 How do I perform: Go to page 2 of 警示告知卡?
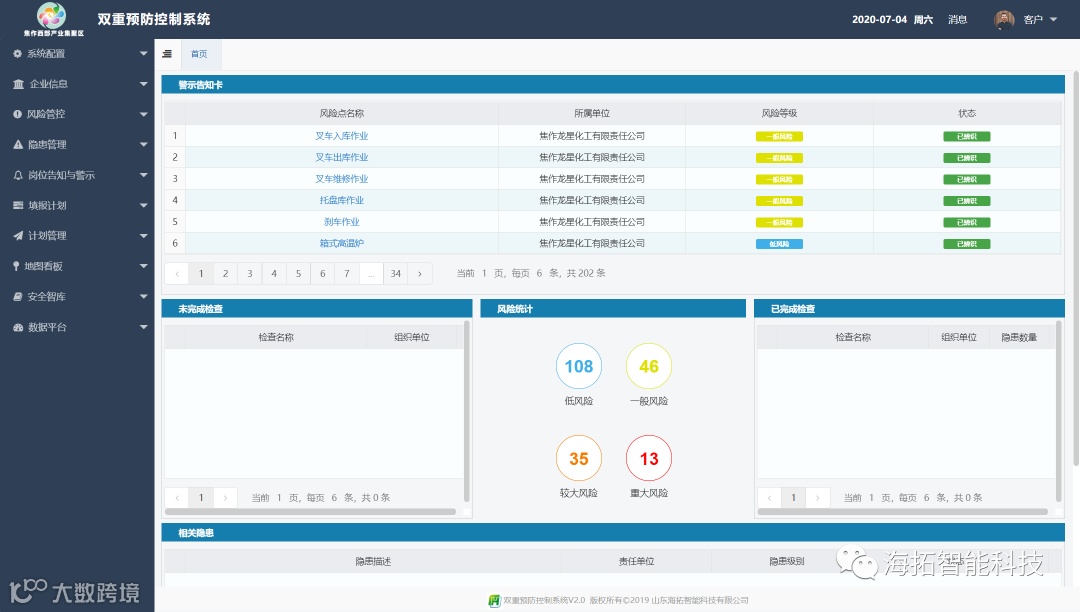click(225, 273)
